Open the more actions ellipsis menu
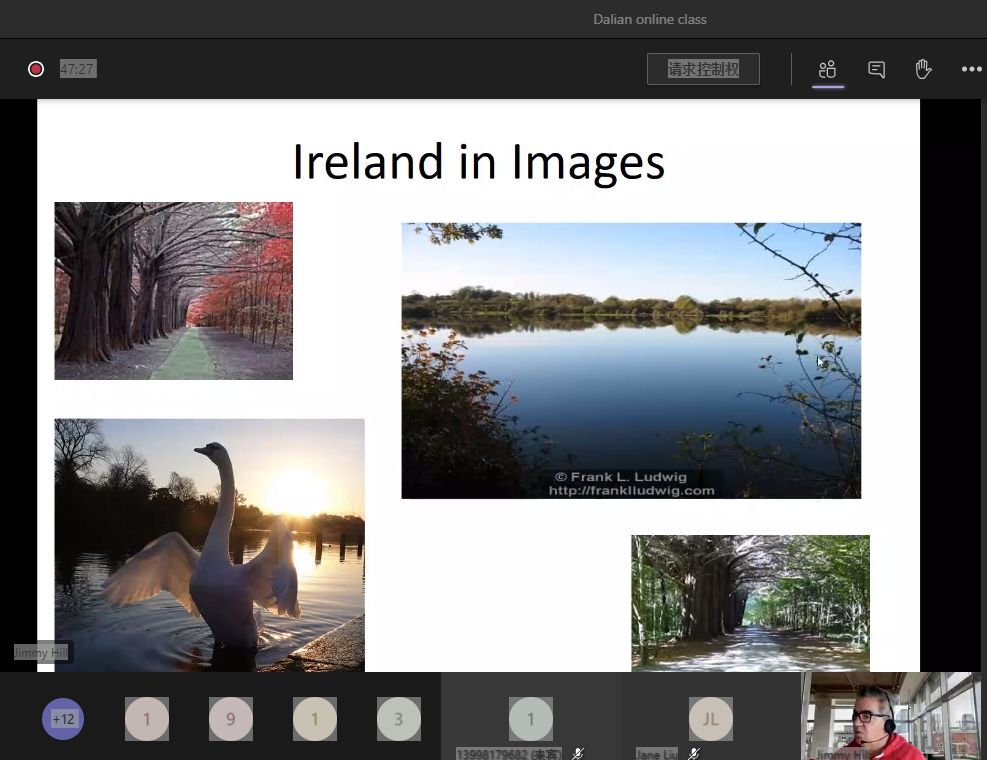987x760 pixels. (x=971, y=69)
